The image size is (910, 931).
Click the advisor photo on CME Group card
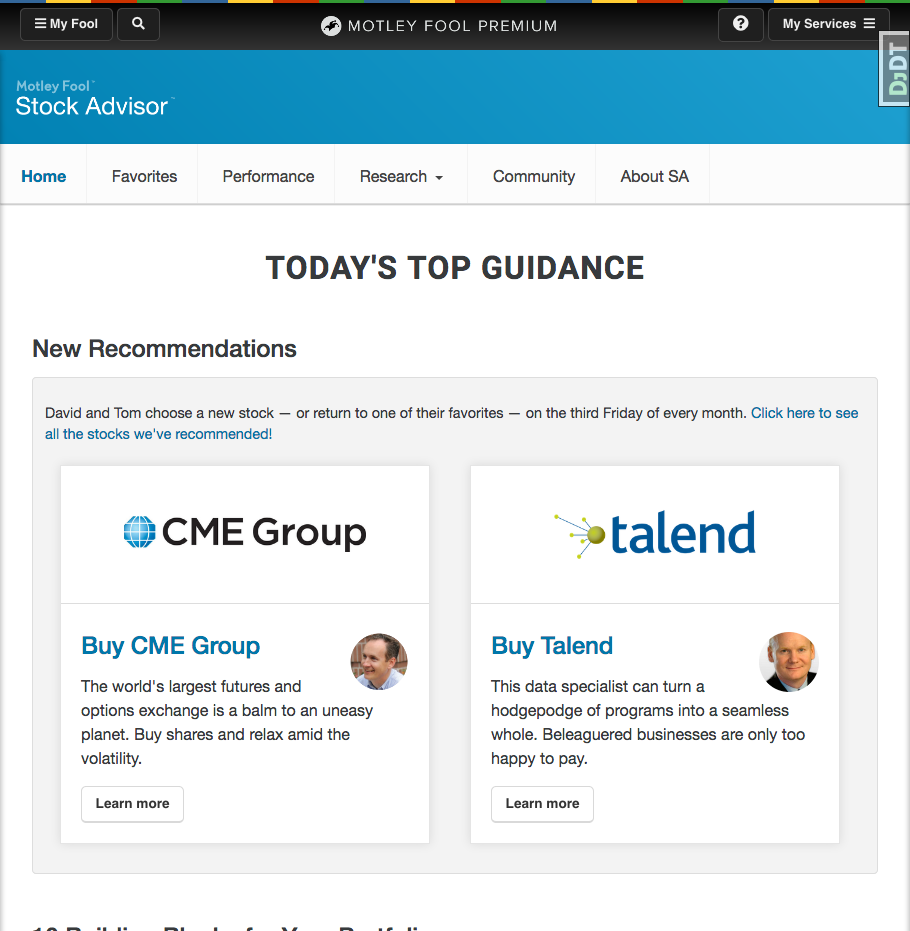click(x=379, y=661)
